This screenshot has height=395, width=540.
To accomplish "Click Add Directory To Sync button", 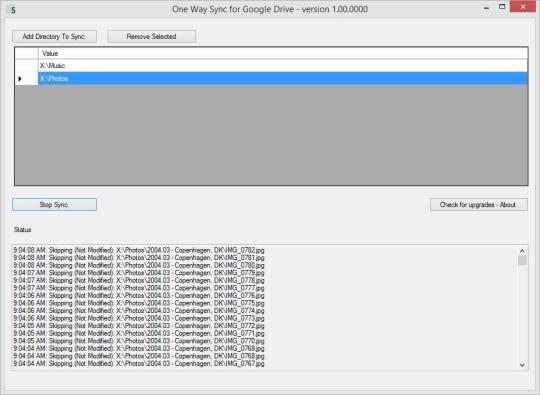I will [54, 37].
